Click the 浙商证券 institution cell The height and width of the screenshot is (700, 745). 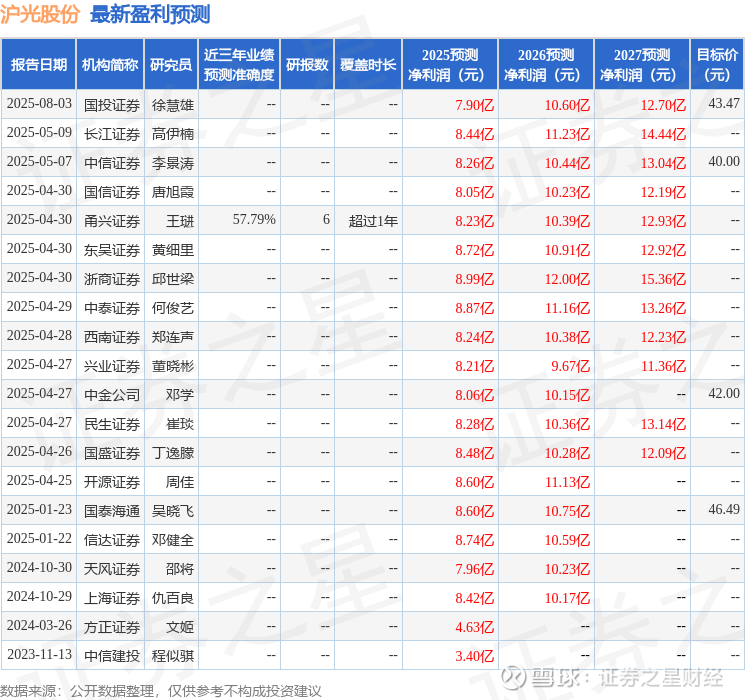[x=112, y=279]
